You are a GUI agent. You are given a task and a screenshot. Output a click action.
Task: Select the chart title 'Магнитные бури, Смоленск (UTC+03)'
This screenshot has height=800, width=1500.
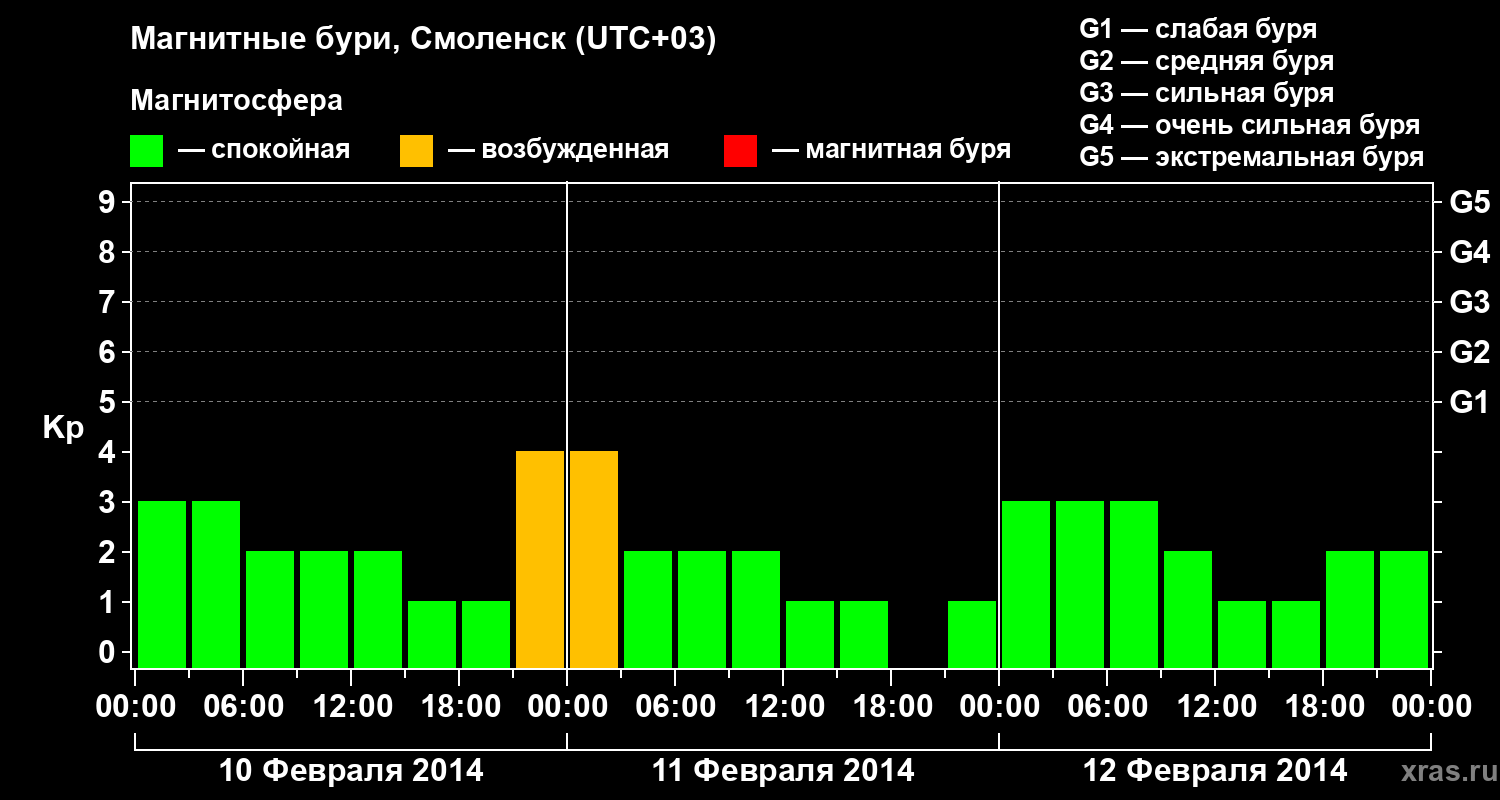[424, 41]
